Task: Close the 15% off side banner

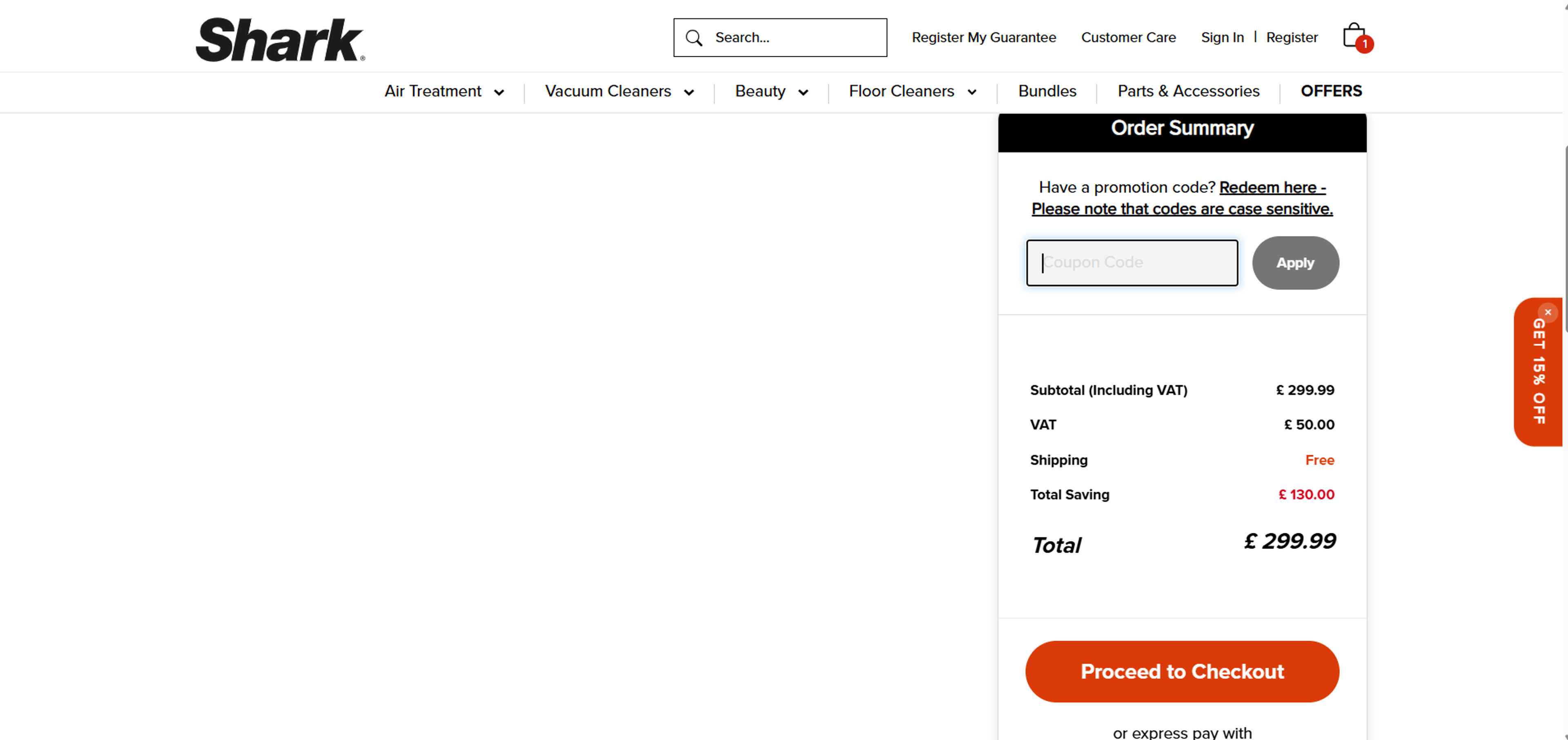Action: [1548, 312]
